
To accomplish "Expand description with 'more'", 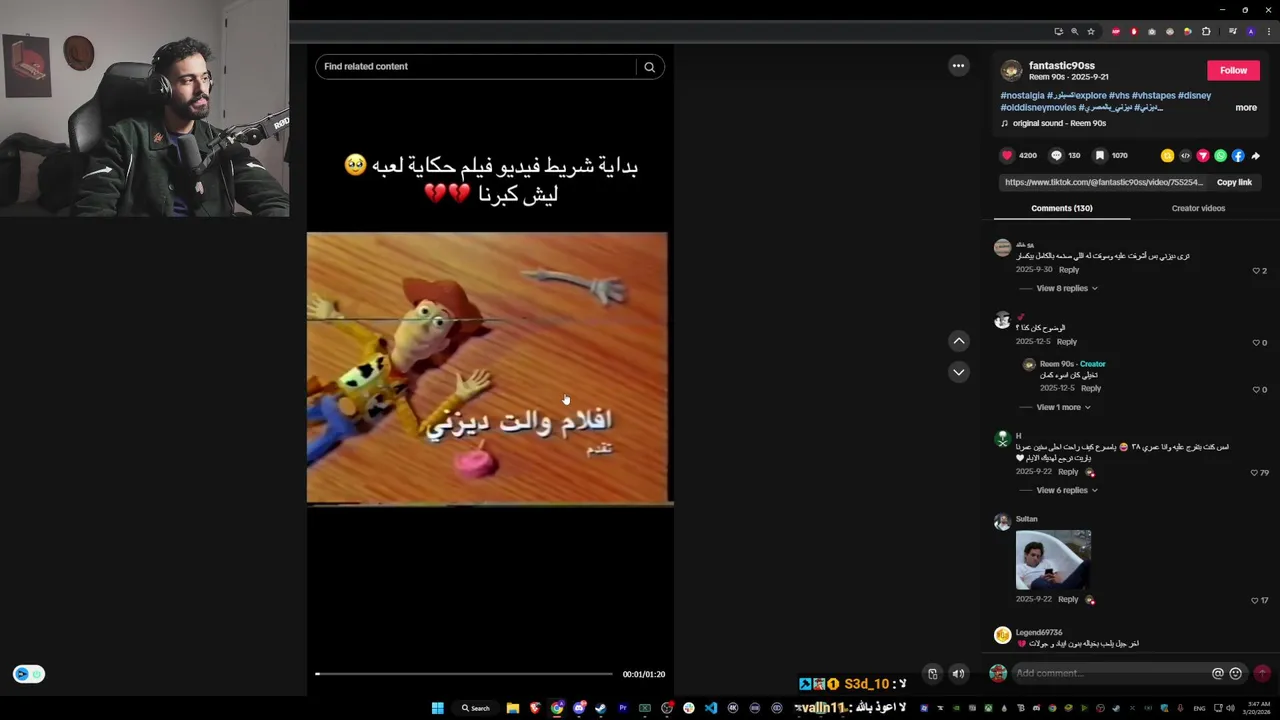I will [x=1246, y=107].
